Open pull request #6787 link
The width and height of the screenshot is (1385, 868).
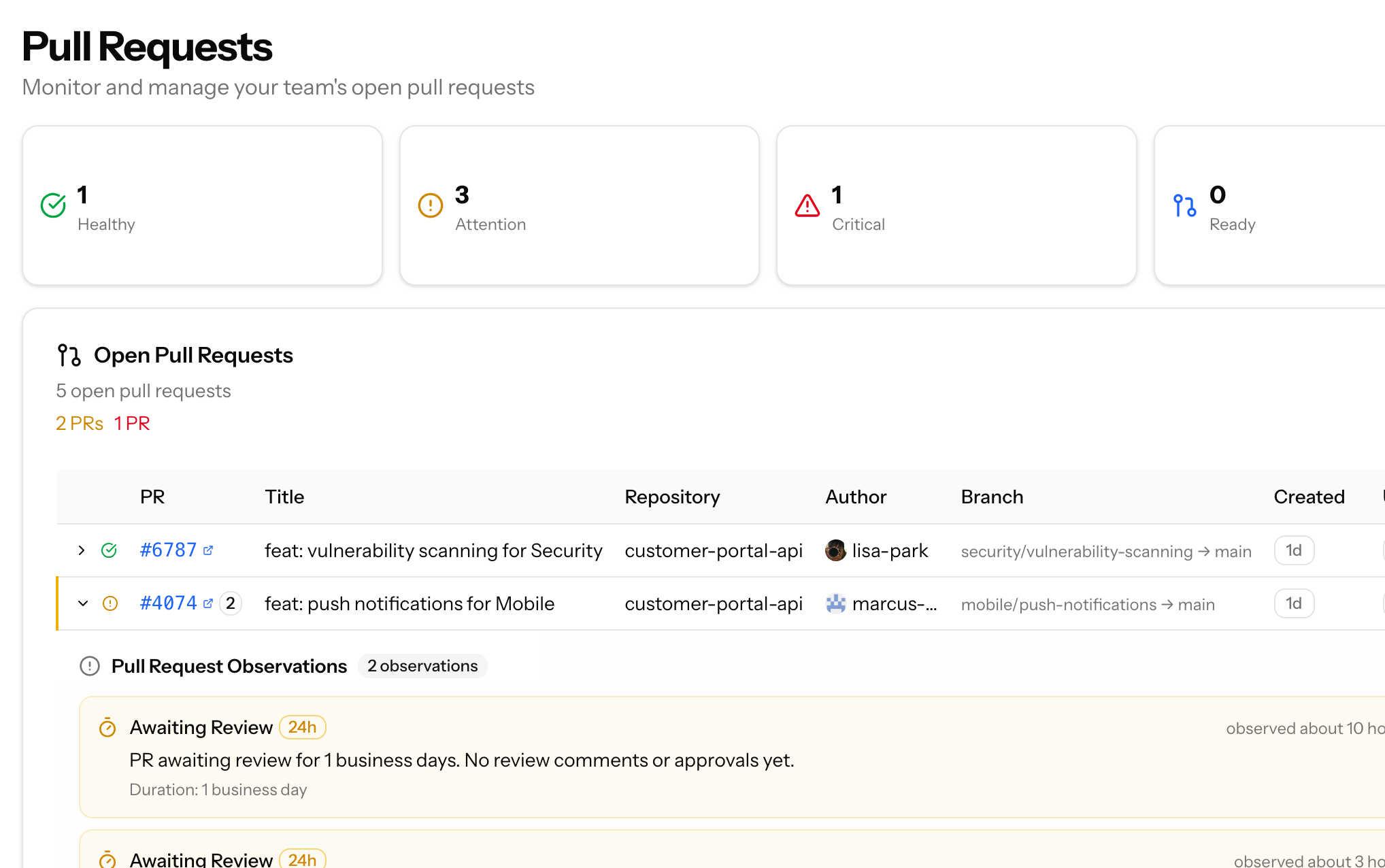pyautogui.click(x=168, y=550)
